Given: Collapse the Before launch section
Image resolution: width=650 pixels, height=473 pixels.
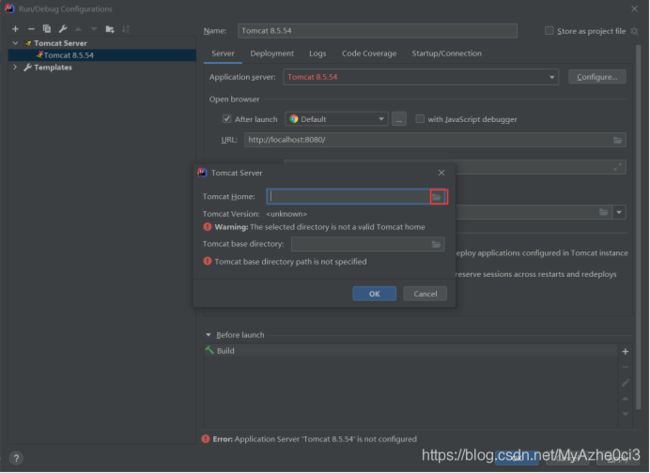Looking at the screenshot, I should [x=208, y=335].
